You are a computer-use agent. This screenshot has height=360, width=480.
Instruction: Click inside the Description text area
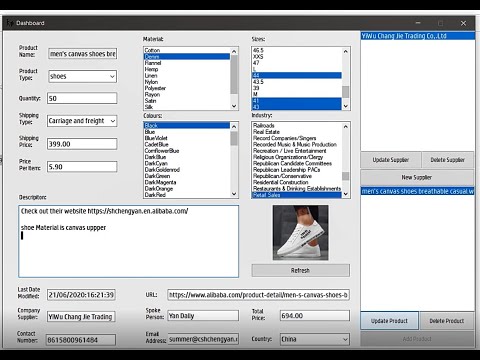(x=129, y=241)
